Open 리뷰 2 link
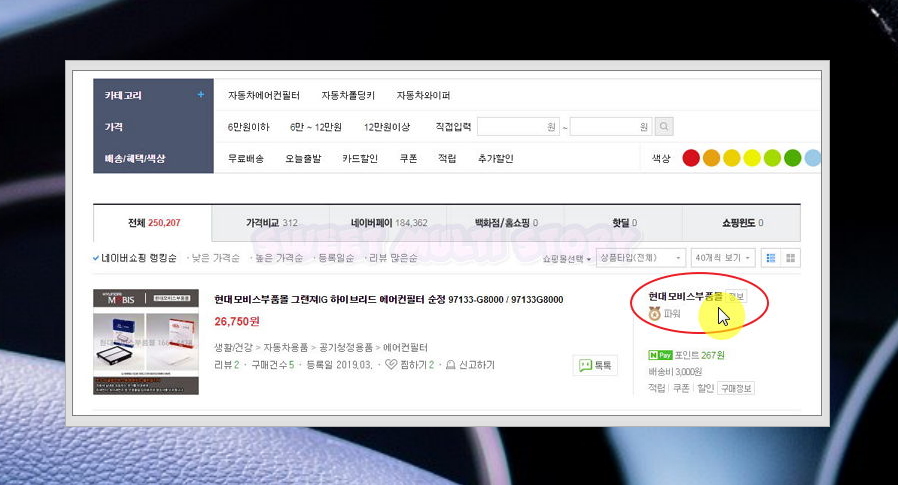This screenshot has width=898, height=485. point(227,365)
